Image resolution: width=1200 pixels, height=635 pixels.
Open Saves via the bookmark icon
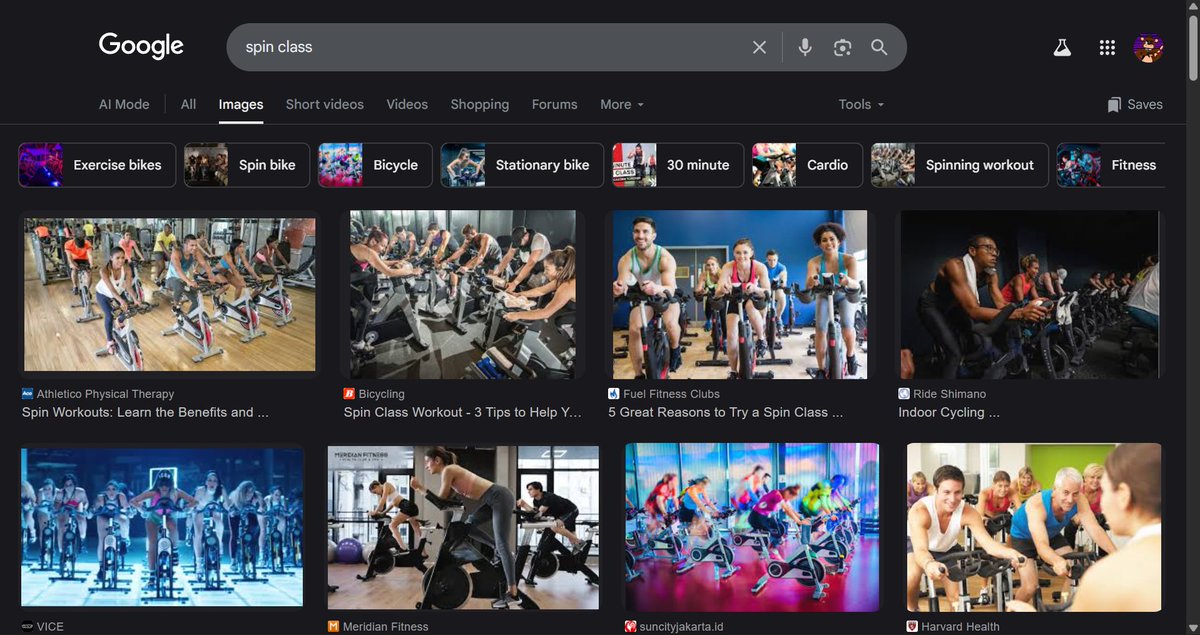(x=1134, y=104)
